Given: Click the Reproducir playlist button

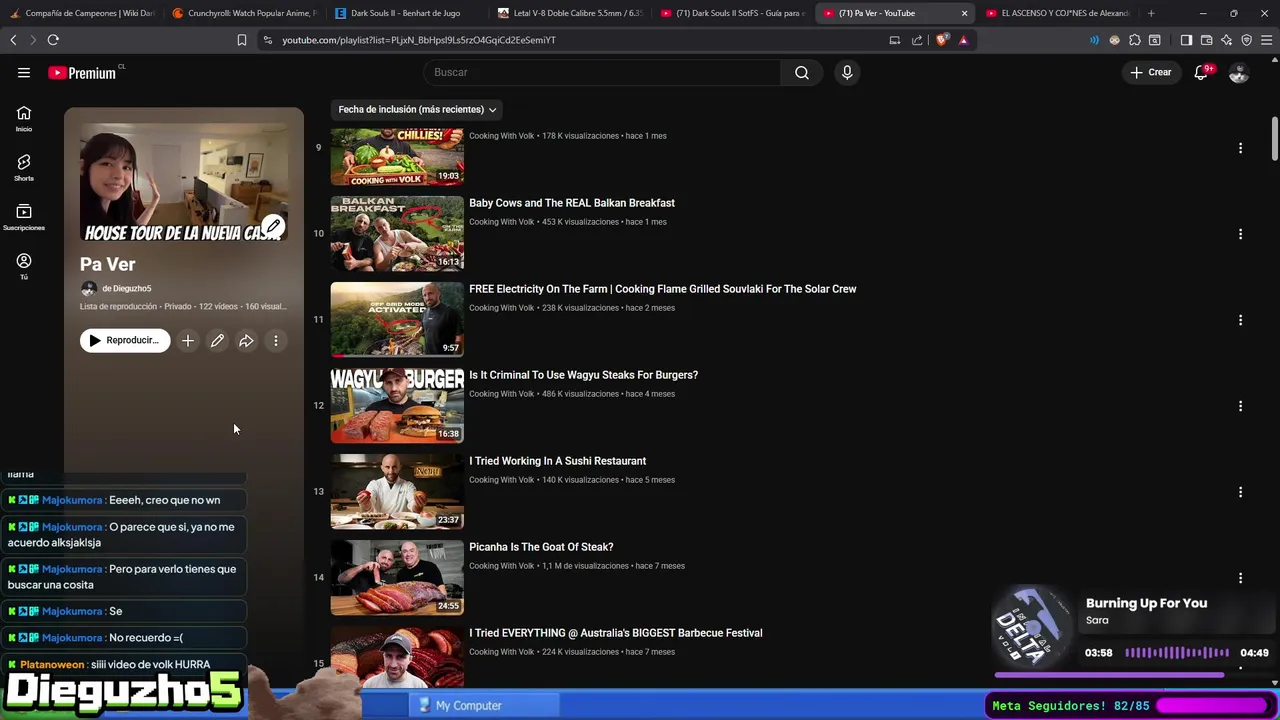Looking at the screenshot, I should 125,341.
